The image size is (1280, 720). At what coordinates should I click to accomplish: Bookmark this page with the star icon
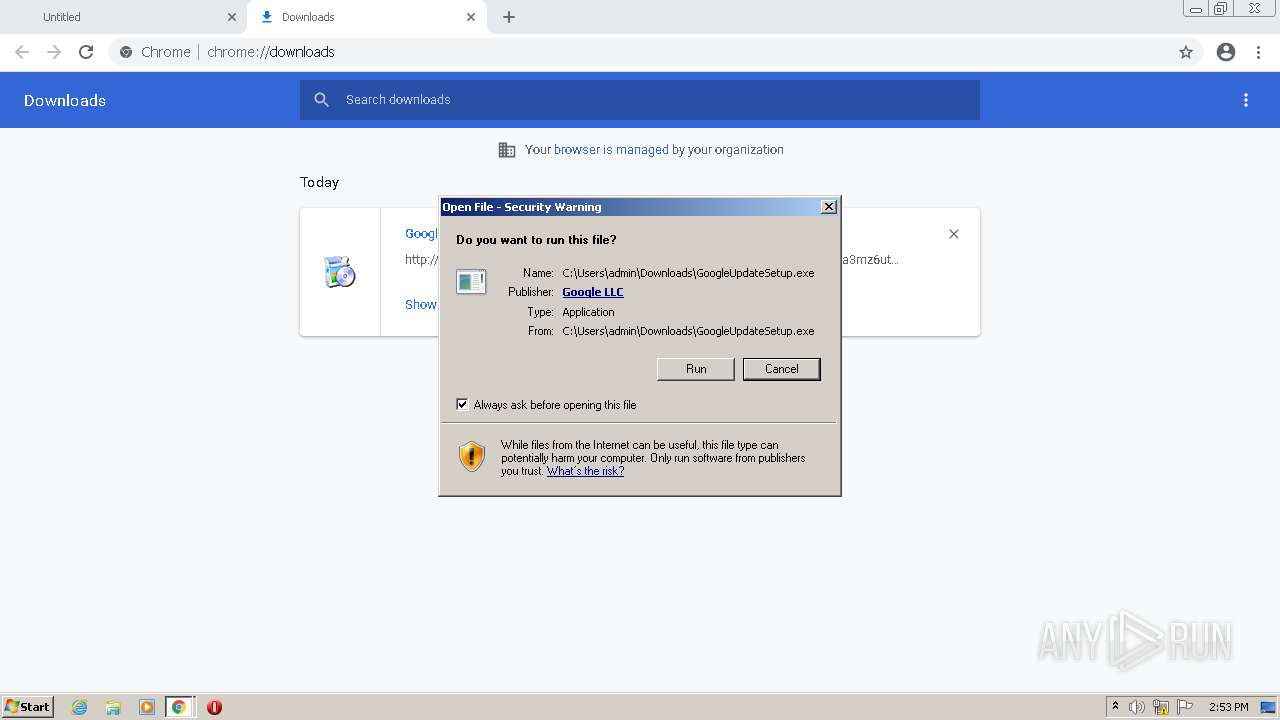pyautogui.click(x=1186, y=52)
